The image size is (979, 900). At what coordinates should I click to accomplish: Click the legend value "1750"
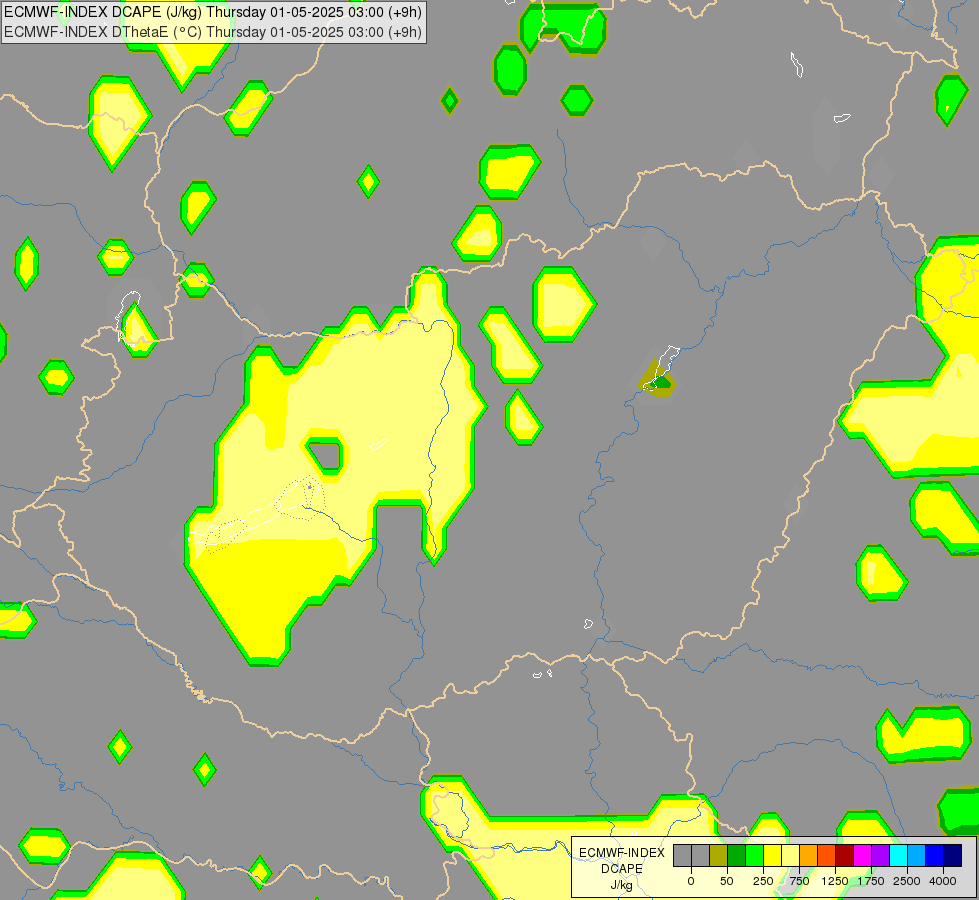pos(871,881)
